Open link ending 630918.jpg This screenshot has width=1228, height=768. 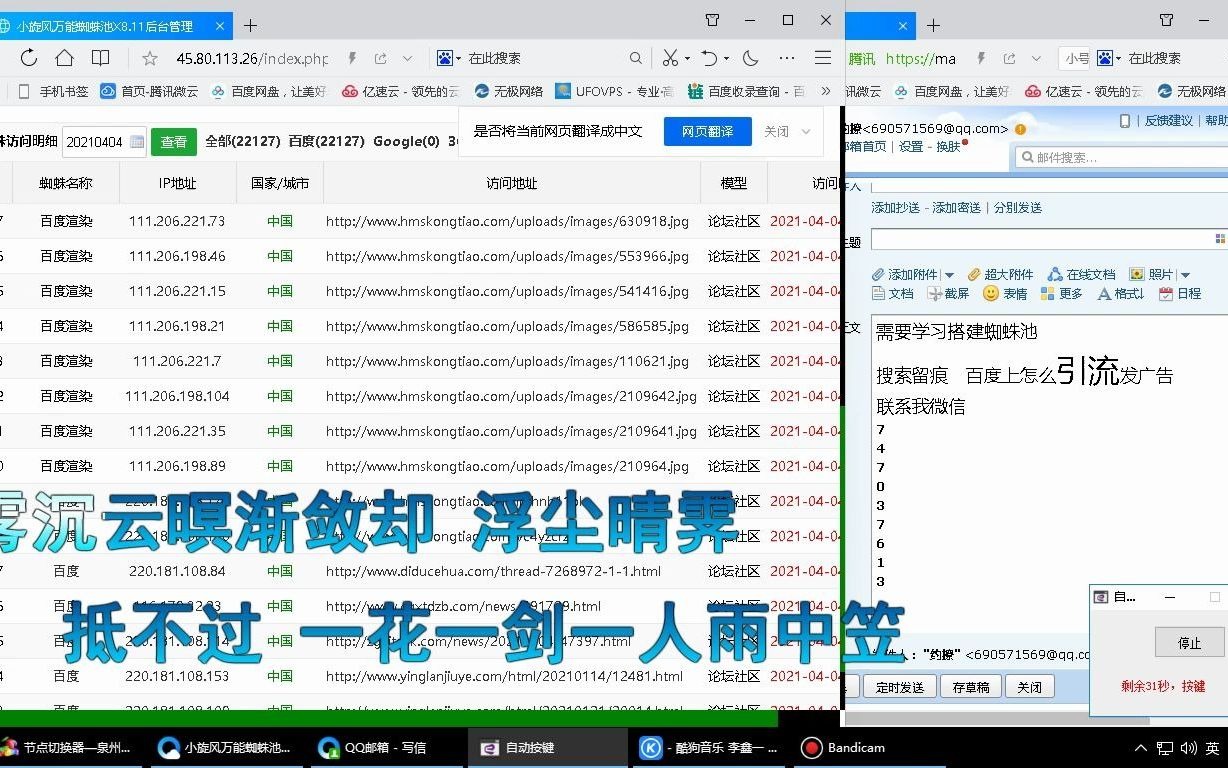click(x=507, y=221)
